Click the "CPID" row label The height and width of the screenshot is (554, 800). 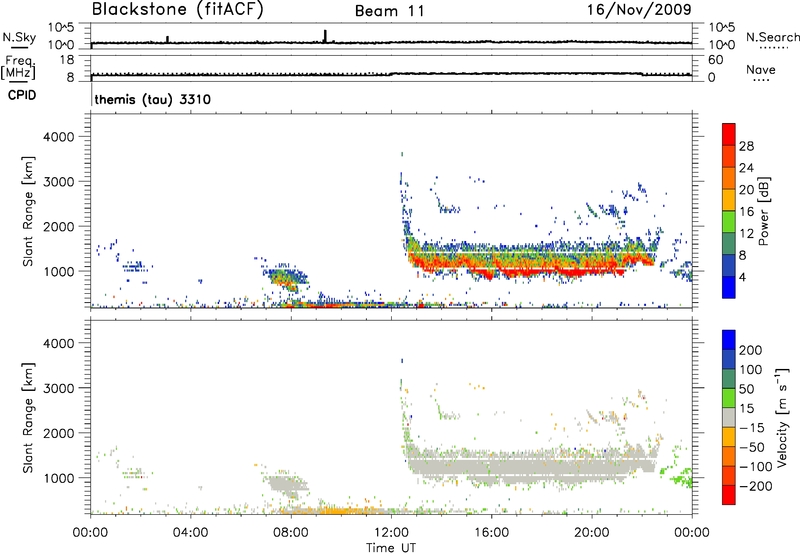(x=22, y=95)
